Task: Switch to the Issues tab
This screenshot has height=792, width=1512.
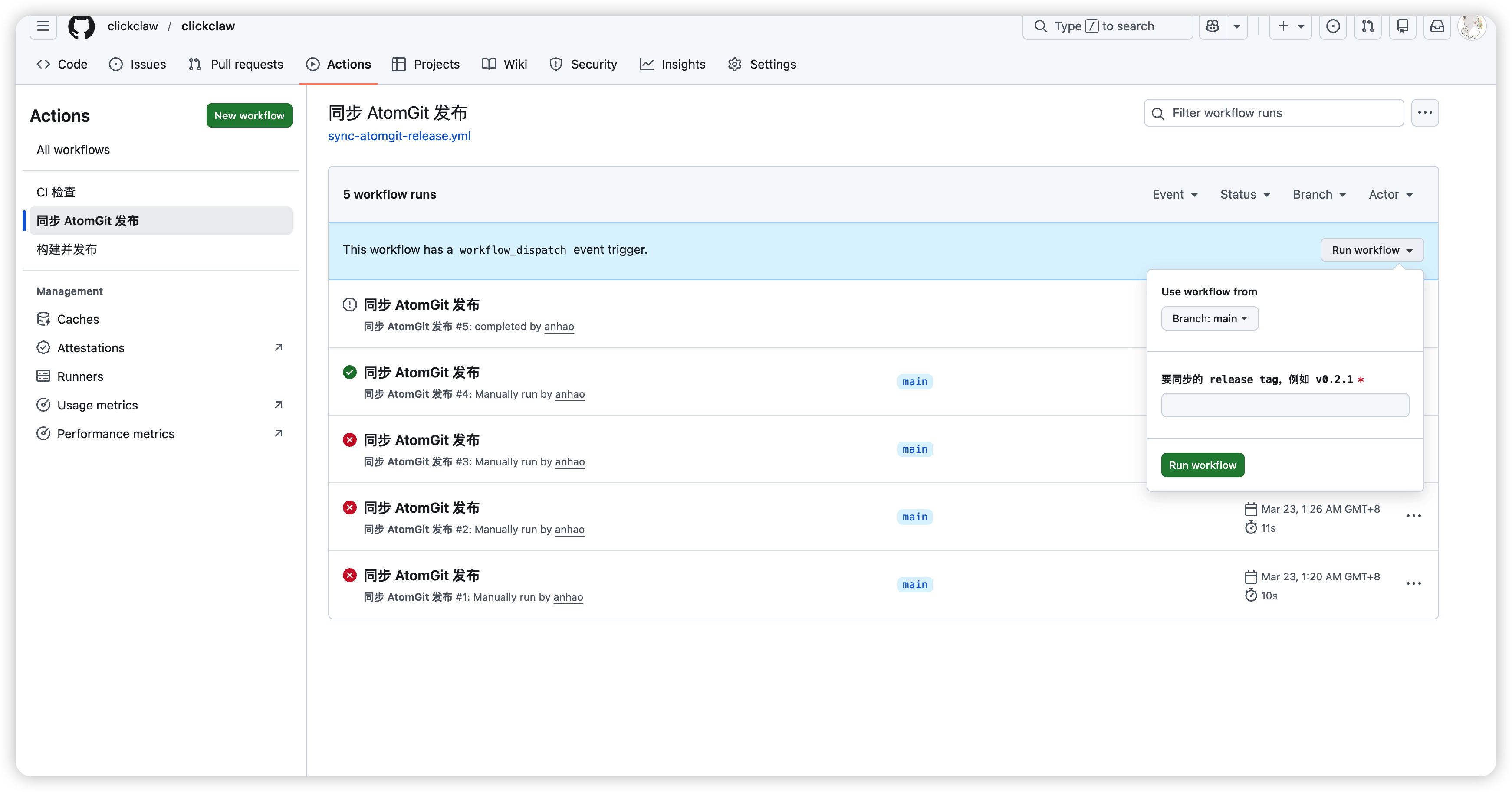Action: coord(138,65)
